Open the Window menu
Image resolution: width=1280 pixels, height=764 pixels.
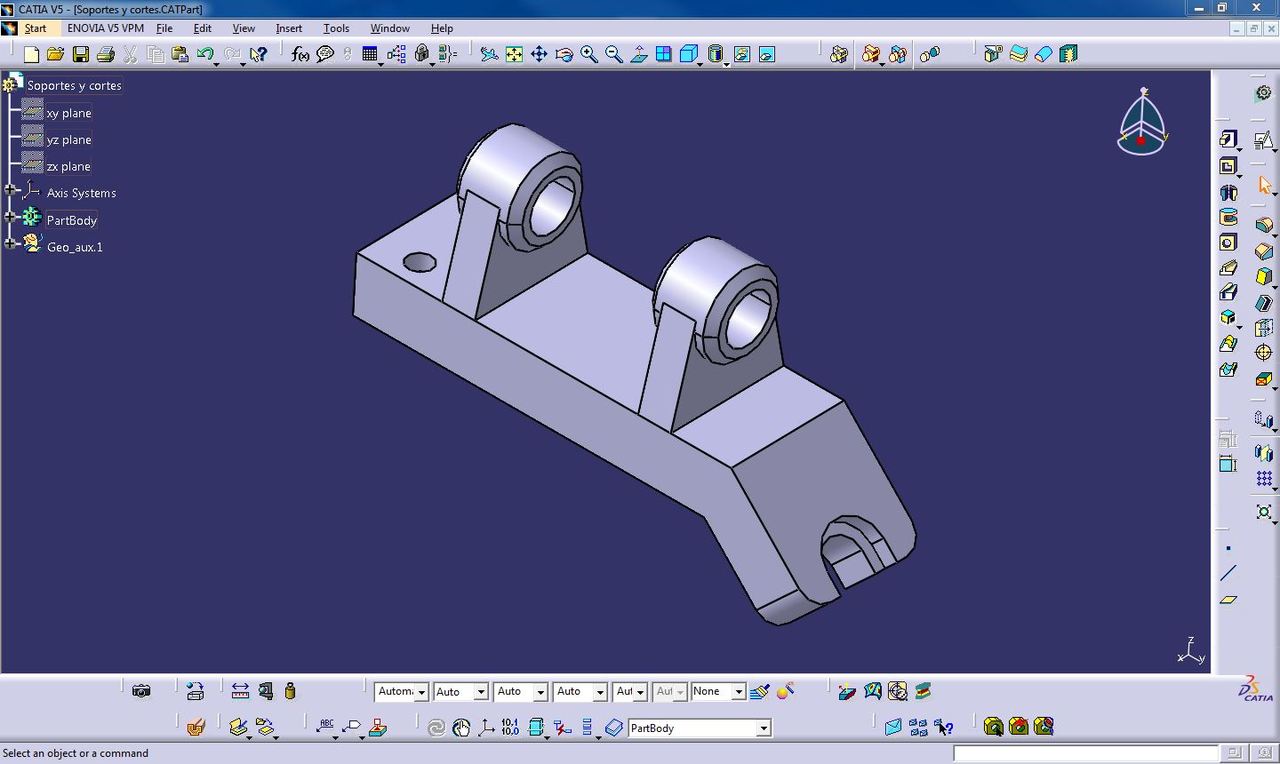[x=390, y=28]
